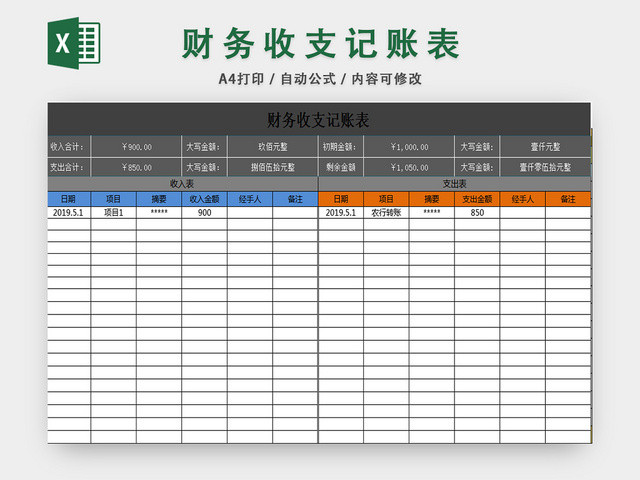Click the income table 2019.5.1 date cell
The width and height of the screenshot is (640, 480).
pyautogui.click(x=69, y=212)
